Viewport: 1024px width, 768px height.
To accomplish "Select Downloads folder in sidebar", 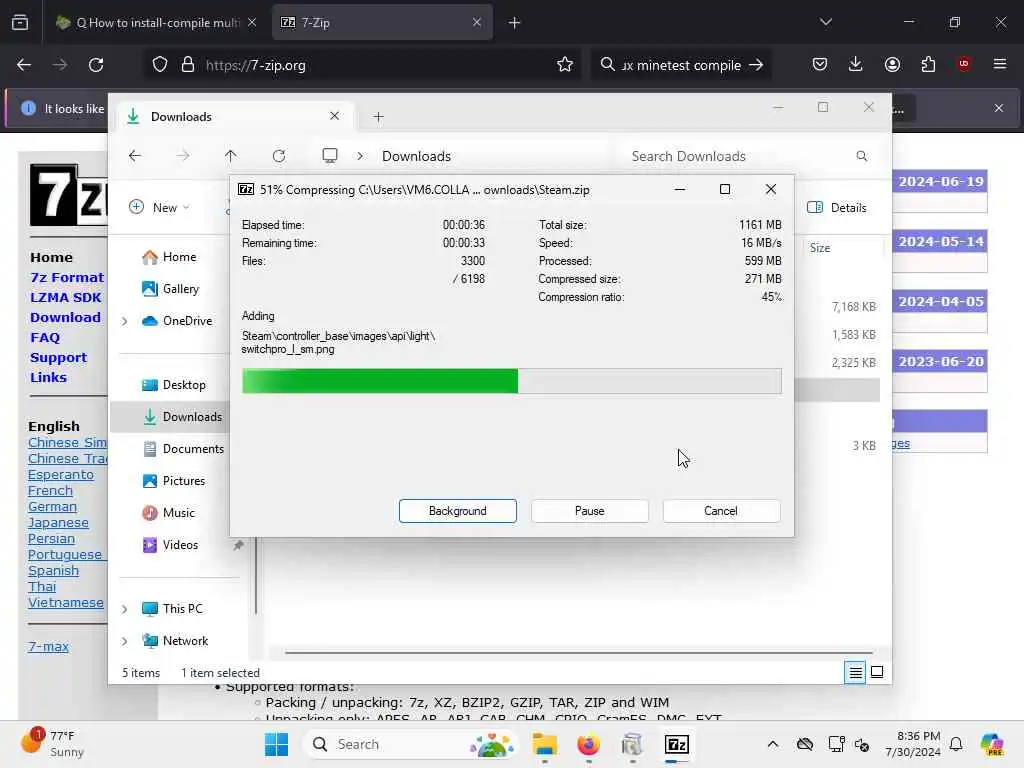I will pyautogui.click(x=182, y=417).
